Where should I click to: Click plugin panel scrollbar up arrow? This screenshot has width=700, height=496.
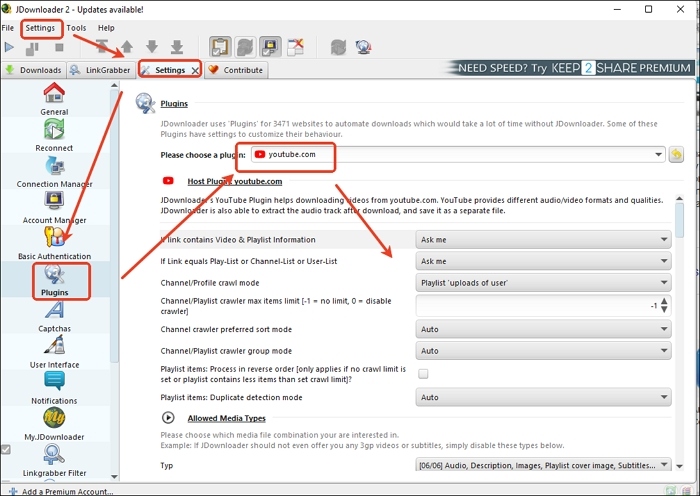coord(679,198)
